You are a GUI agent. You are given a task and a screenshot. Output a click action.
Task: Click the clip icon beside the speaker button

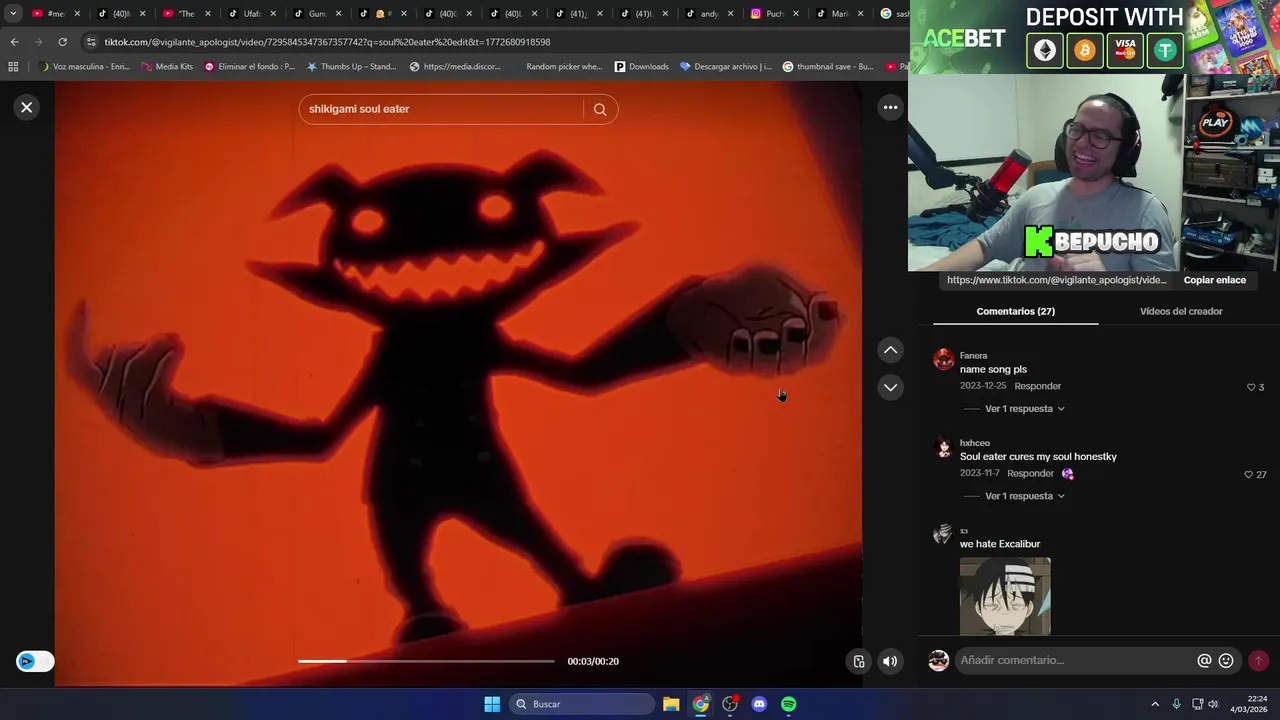click(x=858, y=661)
